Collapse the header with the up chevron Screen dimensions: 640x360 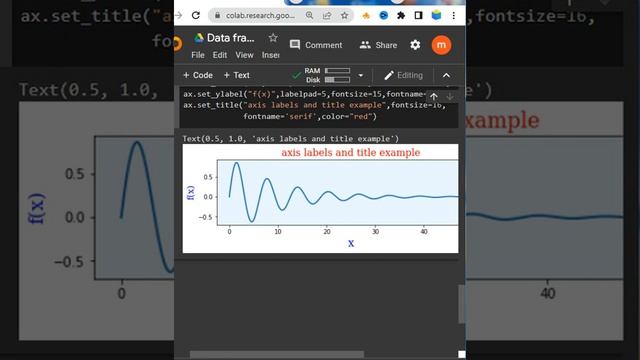click(447, 75)
